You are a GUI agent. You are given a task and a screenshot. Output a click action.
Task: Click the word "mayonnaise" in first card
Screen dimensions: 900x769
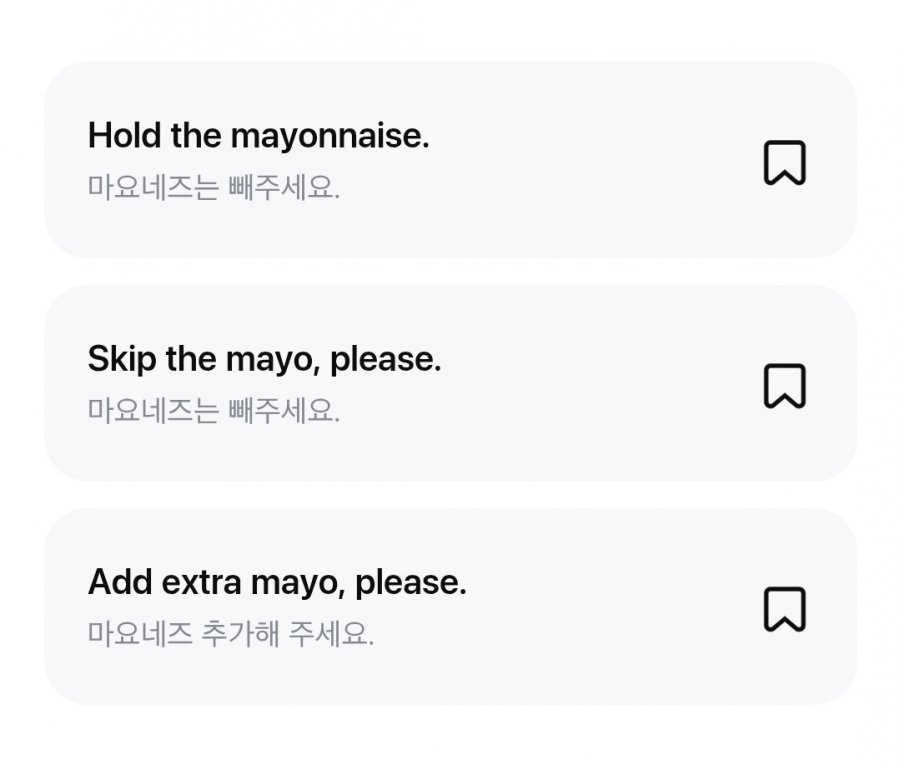(329, 138)
